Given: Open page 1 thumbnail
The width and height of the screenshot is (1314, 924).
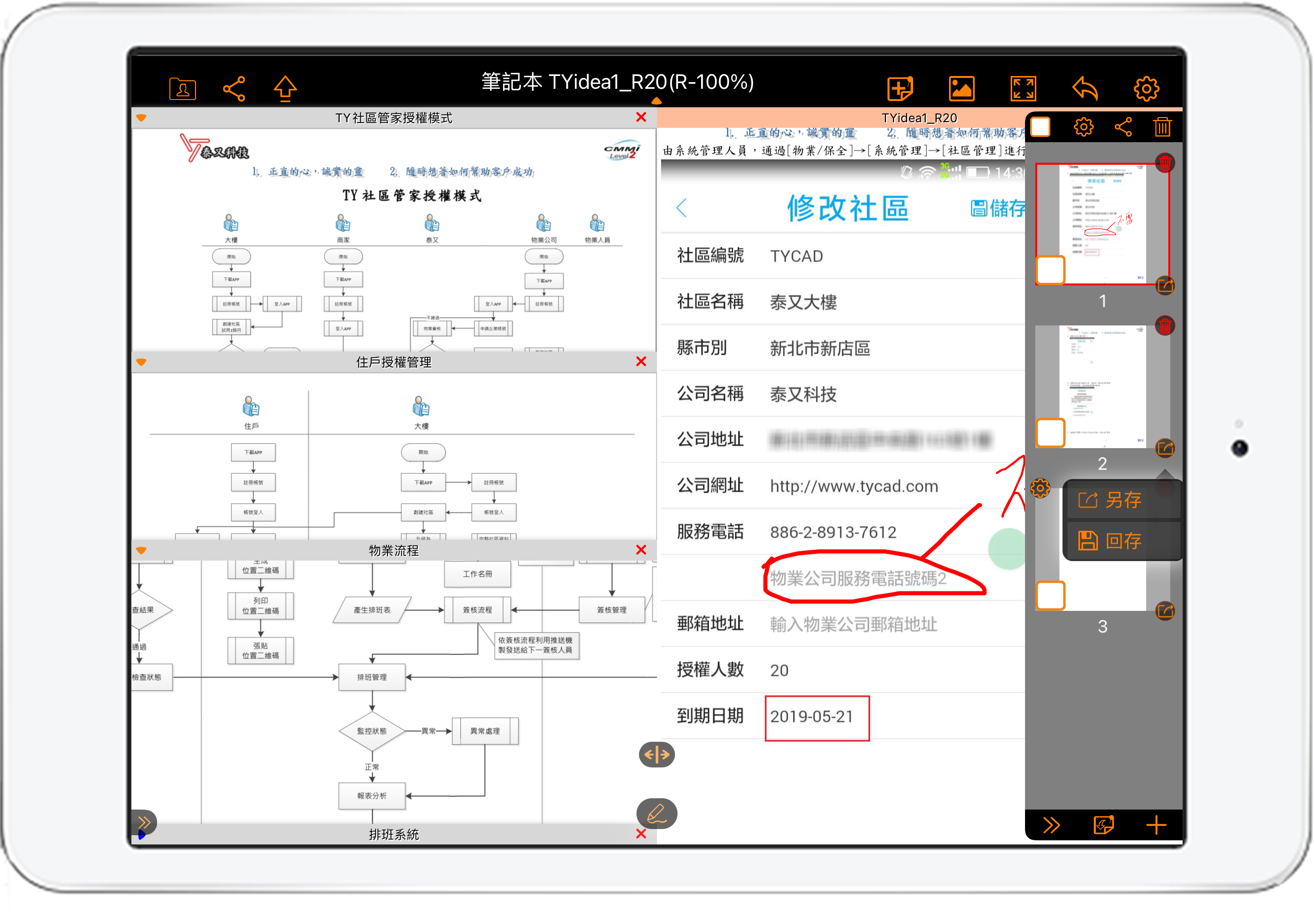Looking at the screenshot, I should point(1102,223).
